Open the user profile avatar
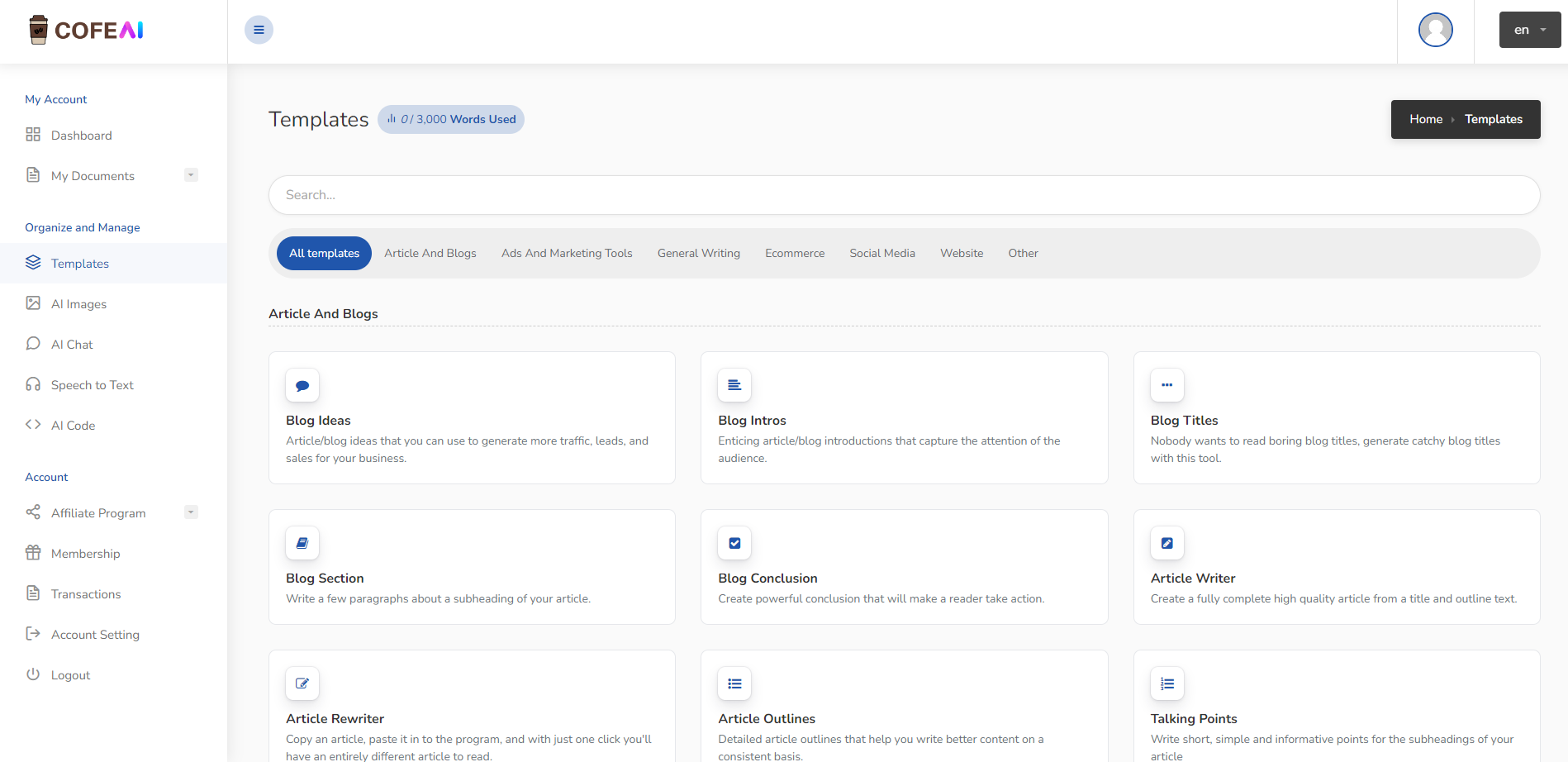Viewport: 1568px width, 762px height. (x=1436, y=30)
